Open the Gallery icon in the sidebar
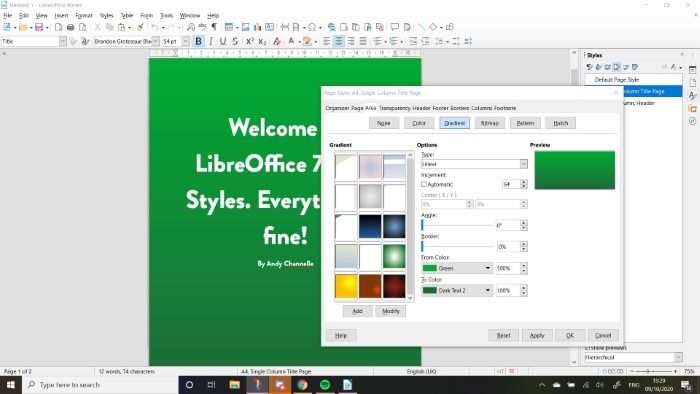This screenshot has height=394, width=700. [692, 108]
